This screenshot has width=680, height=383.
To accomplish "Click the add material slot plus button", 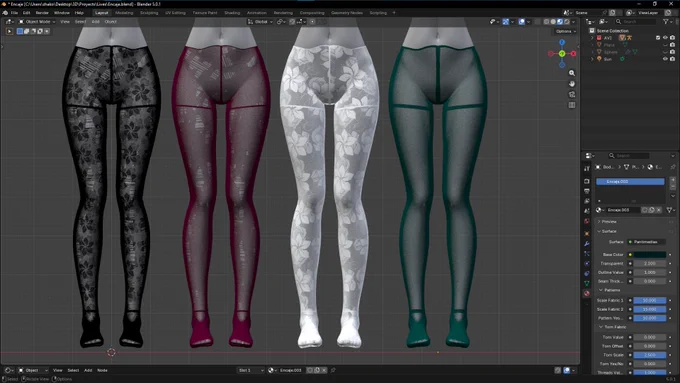I will (673, 179).
